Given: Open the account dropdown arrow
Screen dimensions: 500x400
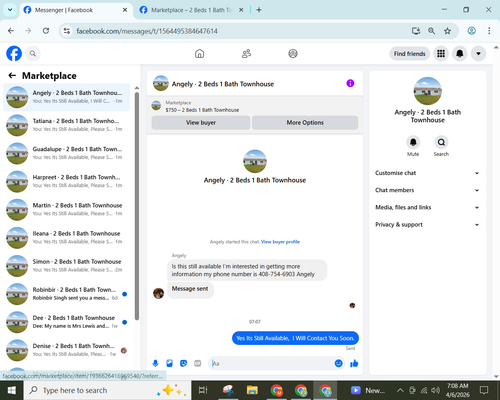Looking at the screenshot, I should pyautogui.click(x=478, y=53).
